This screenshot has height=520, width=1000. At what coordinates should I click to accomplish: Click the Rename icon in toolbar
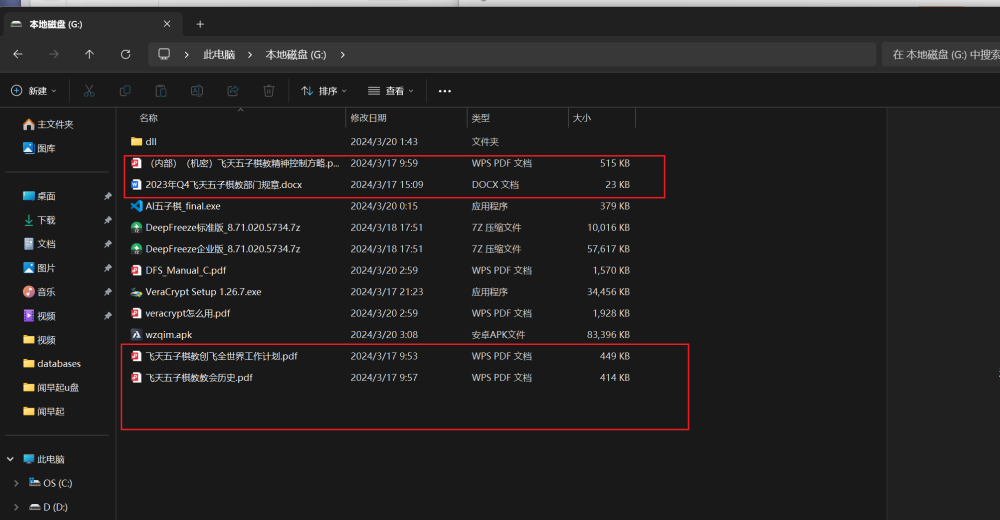[x=197, y=91]
